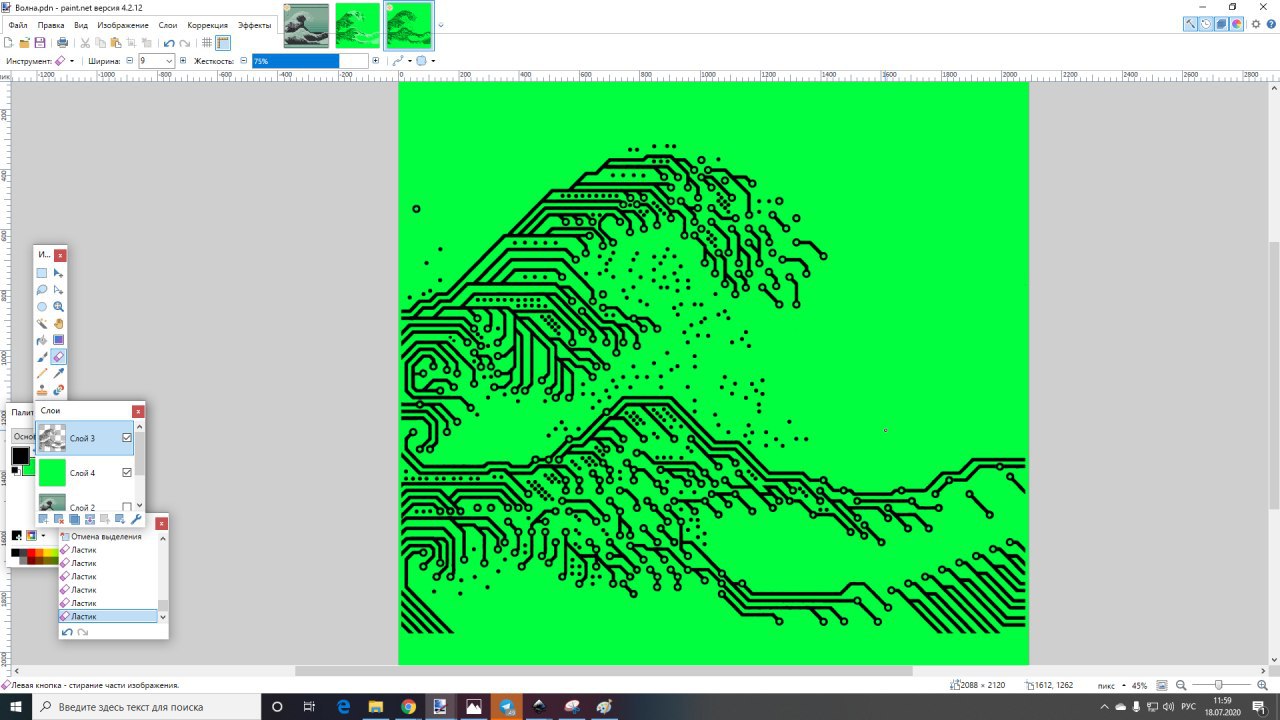Click the Undo arrow in main toolbar
The image size is (1280, 720).
coord(168,43)
